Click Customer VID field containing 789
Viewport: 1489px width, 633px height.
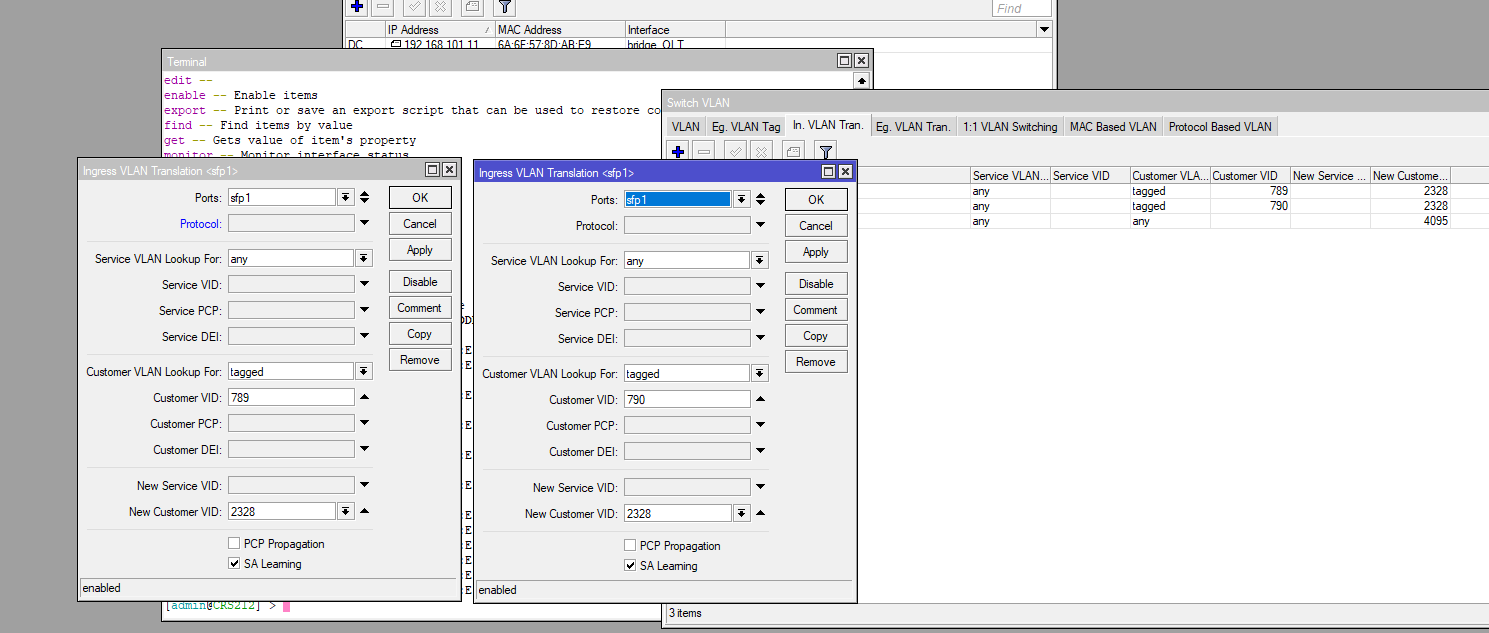291,398
